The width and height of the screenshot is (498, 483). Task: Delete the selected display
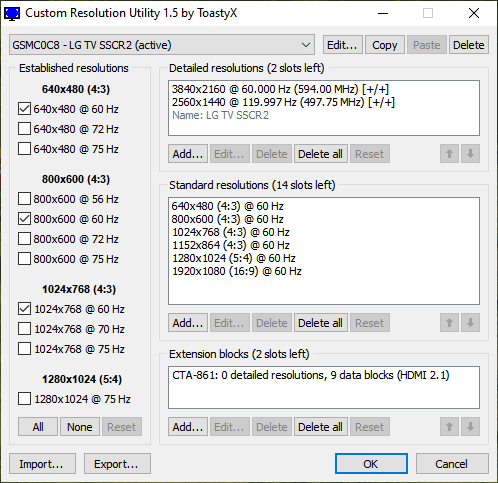point(469,45)
